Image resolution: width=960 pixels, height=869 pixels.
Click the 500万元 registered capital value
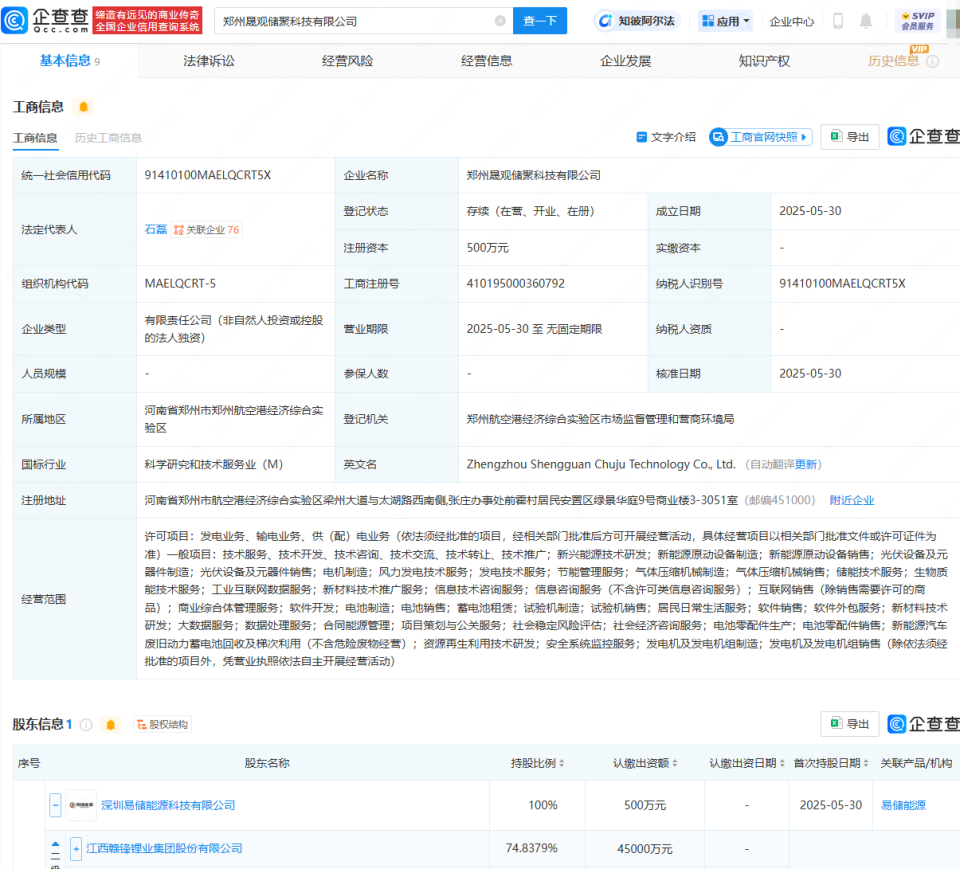487,248
